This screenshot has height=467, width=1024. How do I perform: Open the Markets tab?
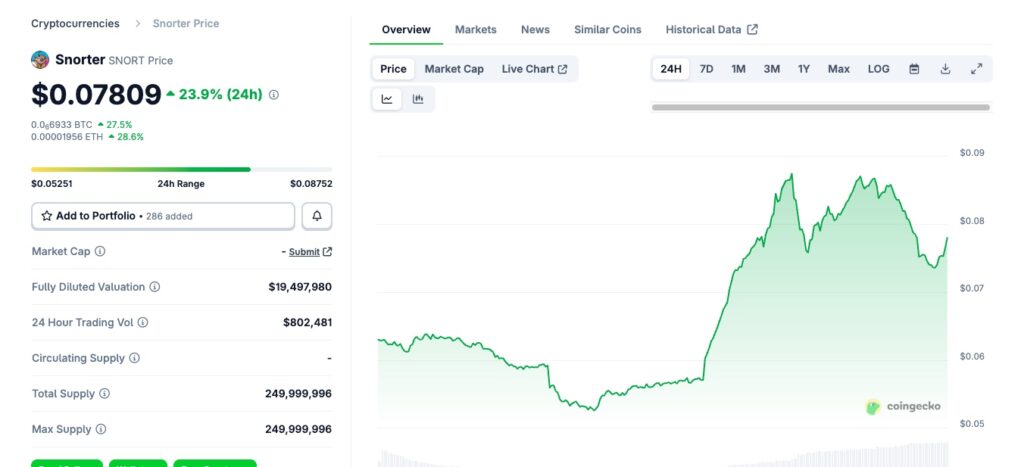point(475,29)
